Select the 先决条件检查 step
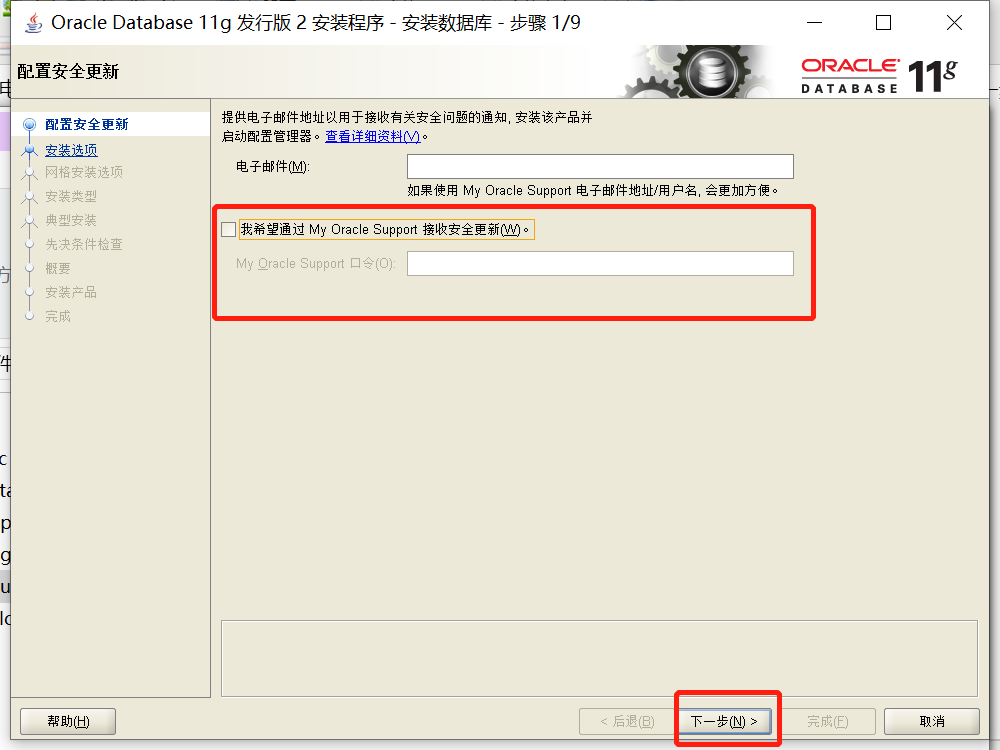The width and height of the screenshot is (1000, 750). tap(84, 244)
